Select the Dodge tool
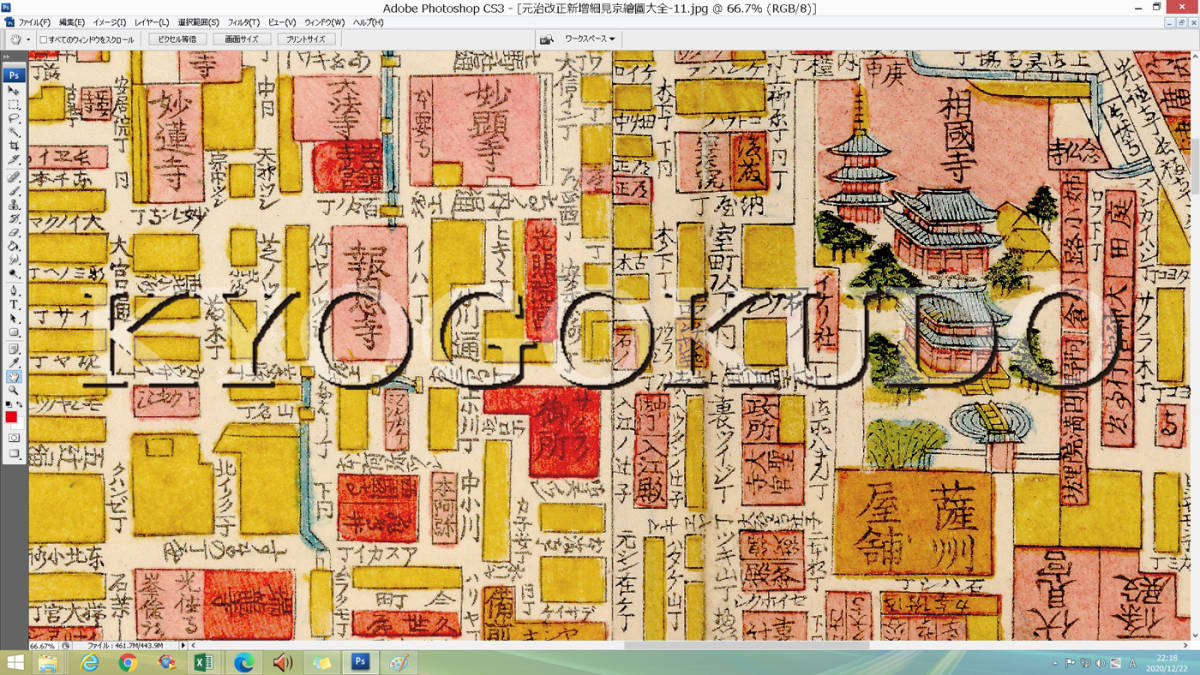Screen dimensions: 1200x675 13,273
